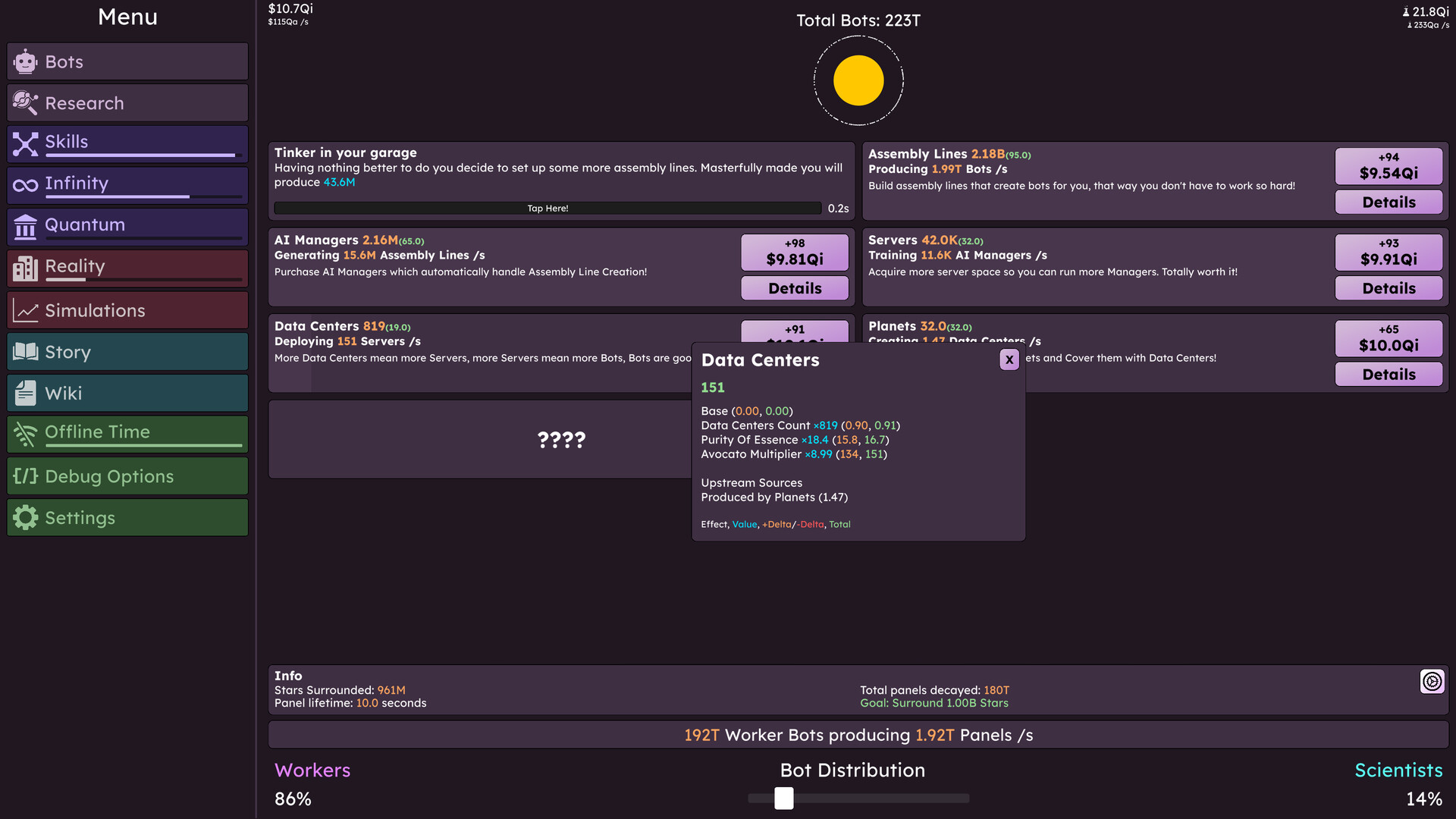Open Details for Planets
The width and height of the screenshot is (1456, 819).
(x=1388, y=374)
